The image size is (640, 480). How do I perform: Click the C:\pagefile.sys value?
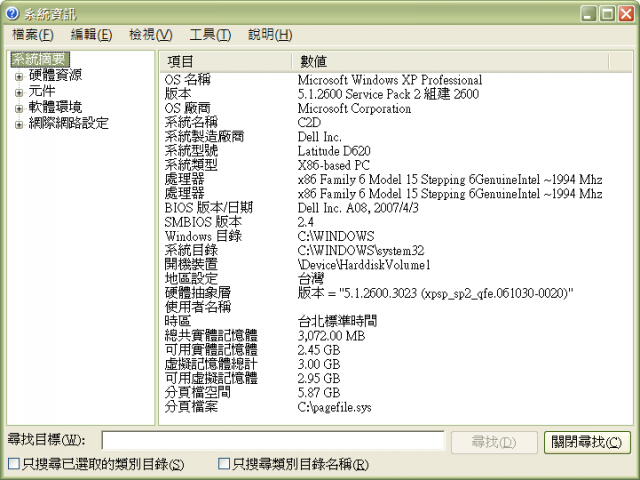tap(334, 407)
